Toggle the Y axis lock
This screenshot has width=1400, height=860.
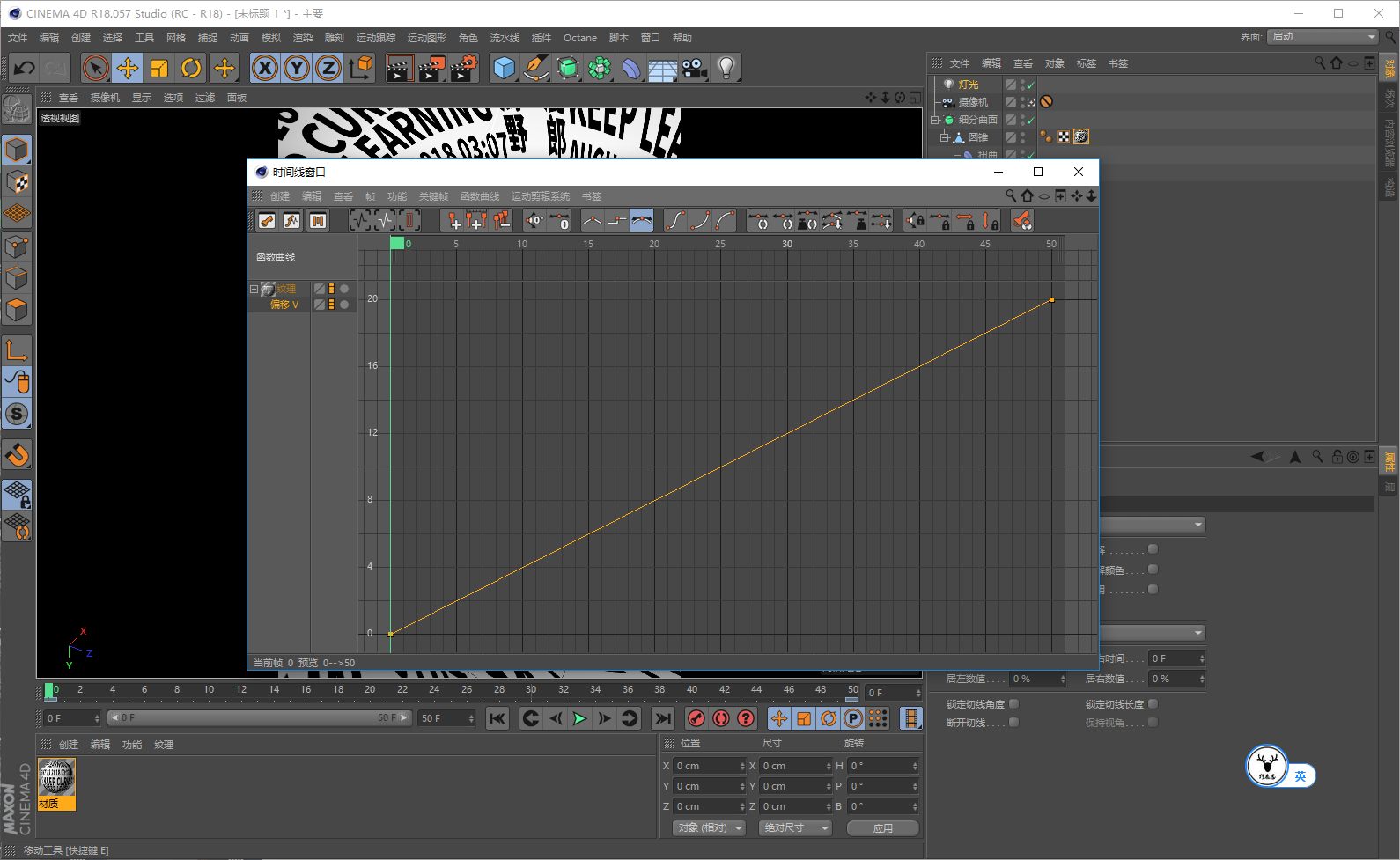(x=297, y=68)
